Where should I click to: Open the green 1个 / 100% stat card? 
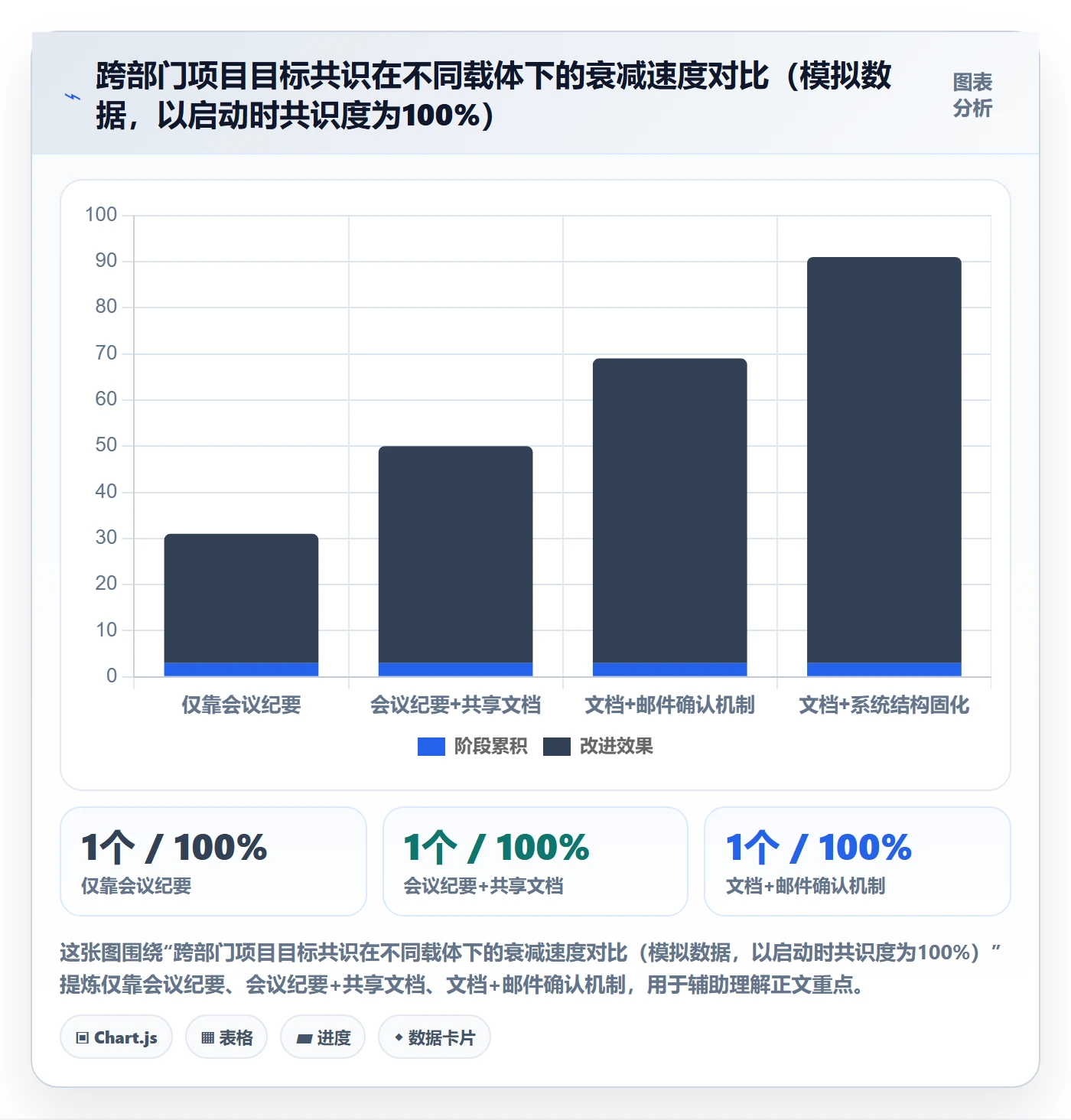coord(535,861)
